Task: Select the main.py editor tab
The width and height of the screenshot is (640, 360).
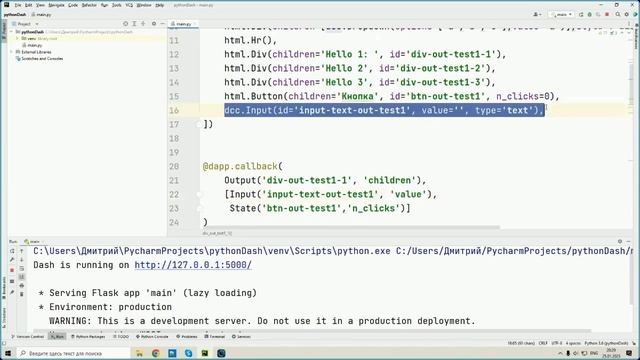Action: [x=183, y=24]
